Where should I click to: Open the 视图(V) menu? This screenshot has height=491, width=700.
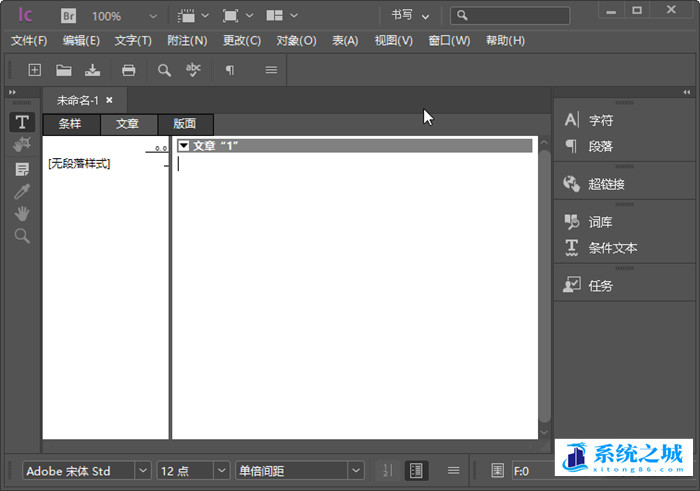pyautogui.click(x=394, y=41)
